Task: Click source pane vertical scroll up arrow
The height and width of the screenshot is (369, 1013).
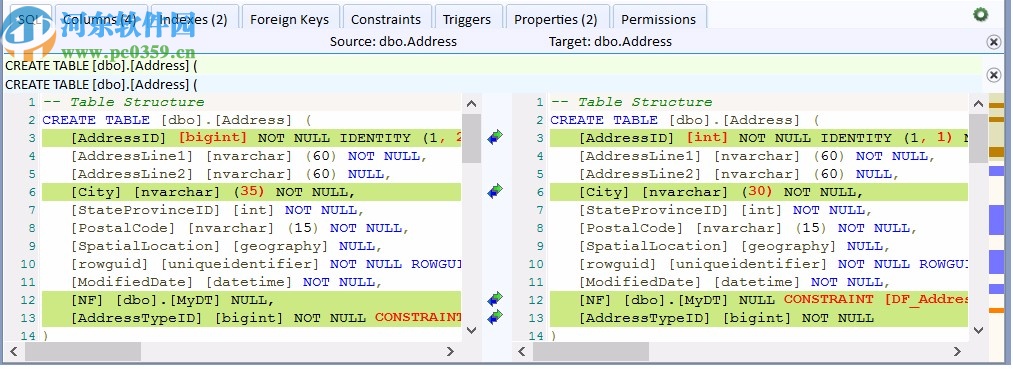Action: pyautogui.click(x=472, y=103)
